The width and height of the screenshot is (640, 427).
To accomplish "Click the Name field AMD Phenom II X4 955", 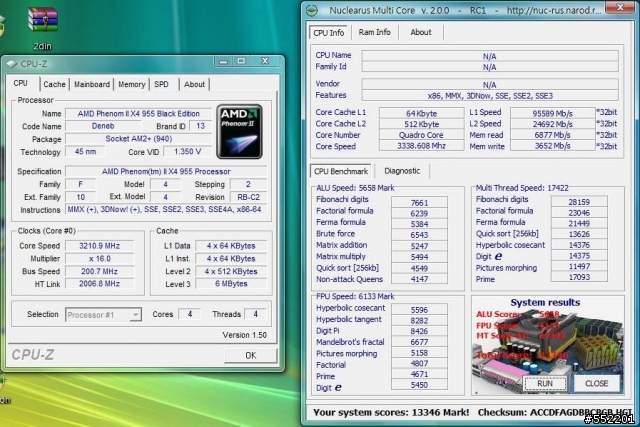I will [x=139, y=113].
